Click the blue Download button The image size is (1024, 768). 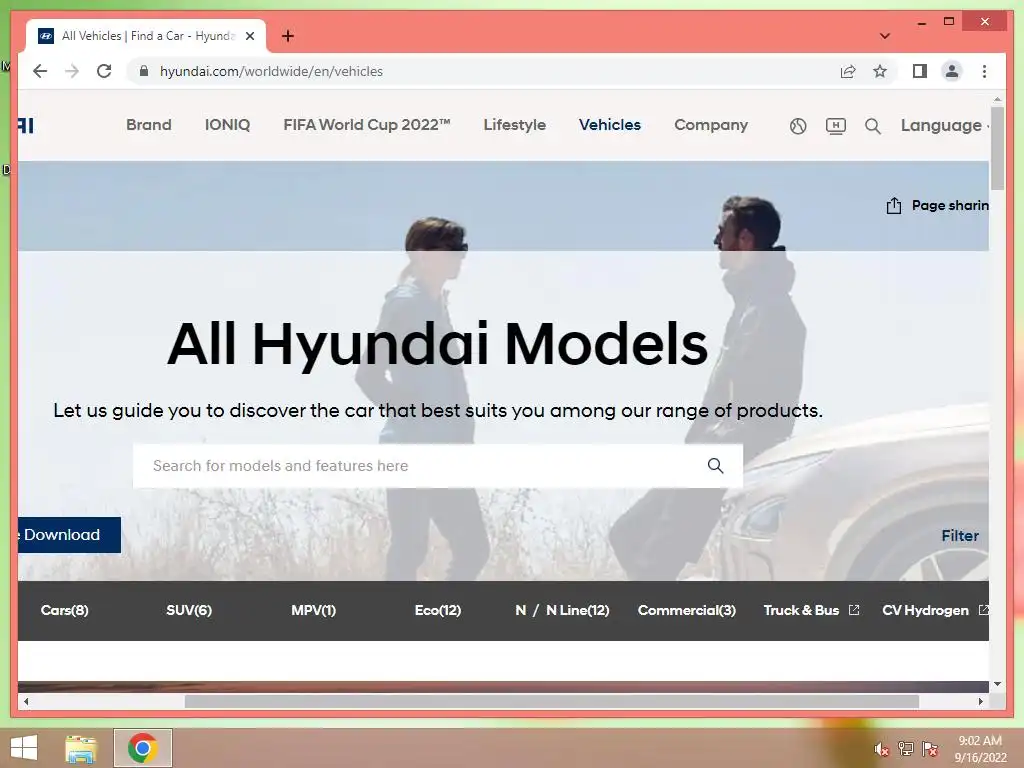[x=69, y=535]
